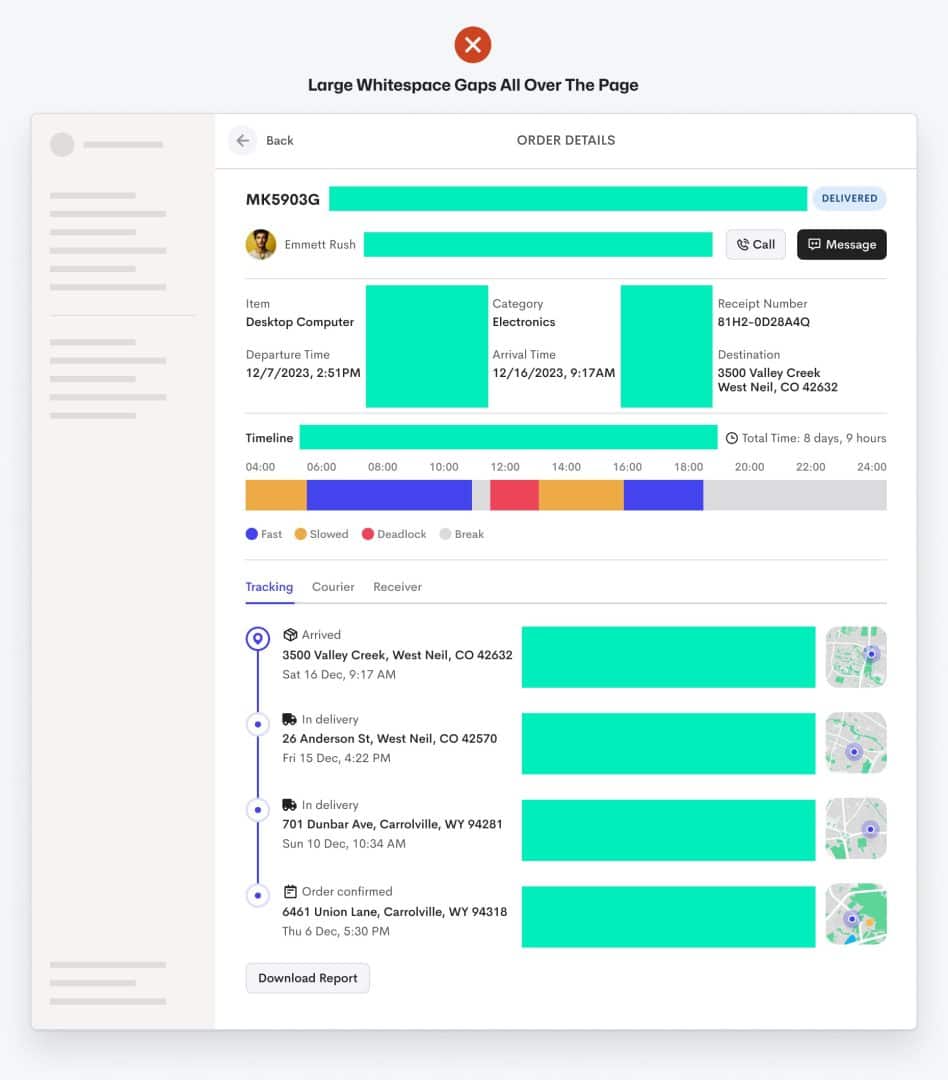Screen dimensions: 948x1080
Task: Click the Arrived location pin marker
Action: click(258, 639)
